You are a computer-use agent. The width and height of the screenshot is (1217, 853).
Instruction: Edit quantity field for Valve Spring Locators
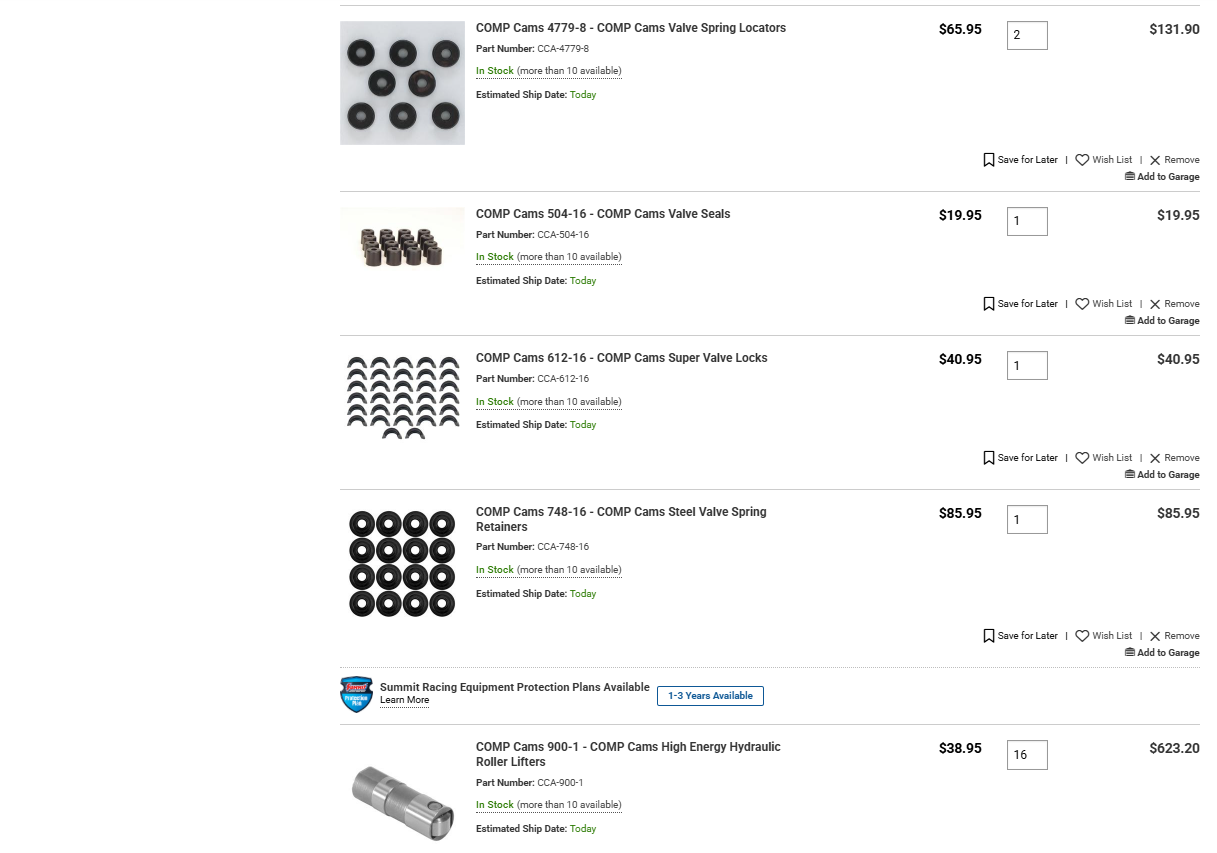(x=1026, y=36)
